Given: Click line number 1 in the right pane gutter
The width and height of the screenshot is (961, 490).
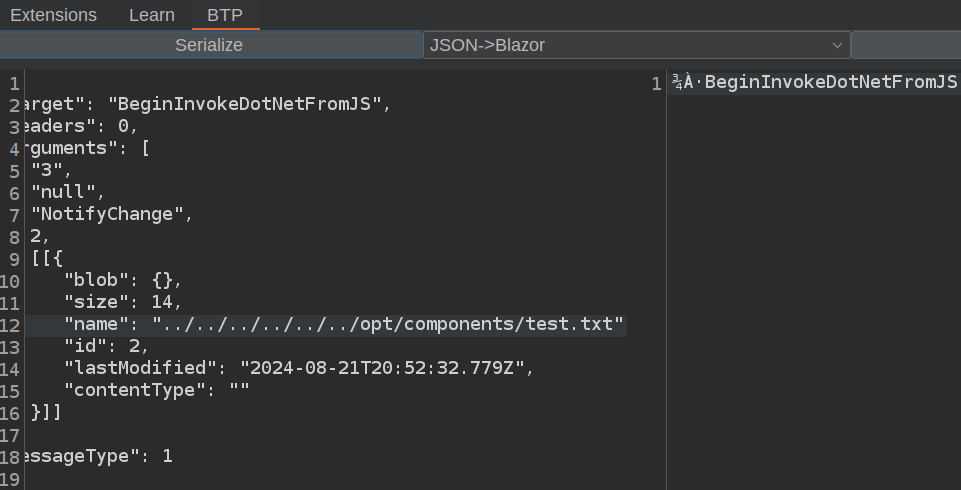Looking at the screenshot, I should (x=656, y=83).
